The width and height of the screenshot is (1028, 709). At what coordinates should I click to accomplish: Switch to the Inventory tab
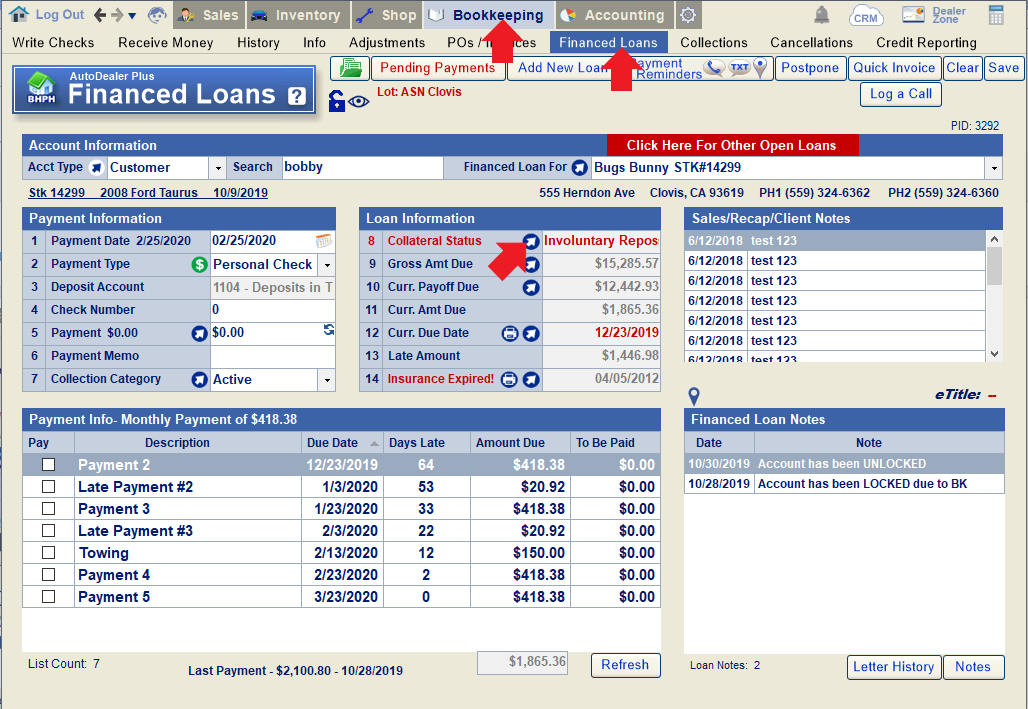298,15
